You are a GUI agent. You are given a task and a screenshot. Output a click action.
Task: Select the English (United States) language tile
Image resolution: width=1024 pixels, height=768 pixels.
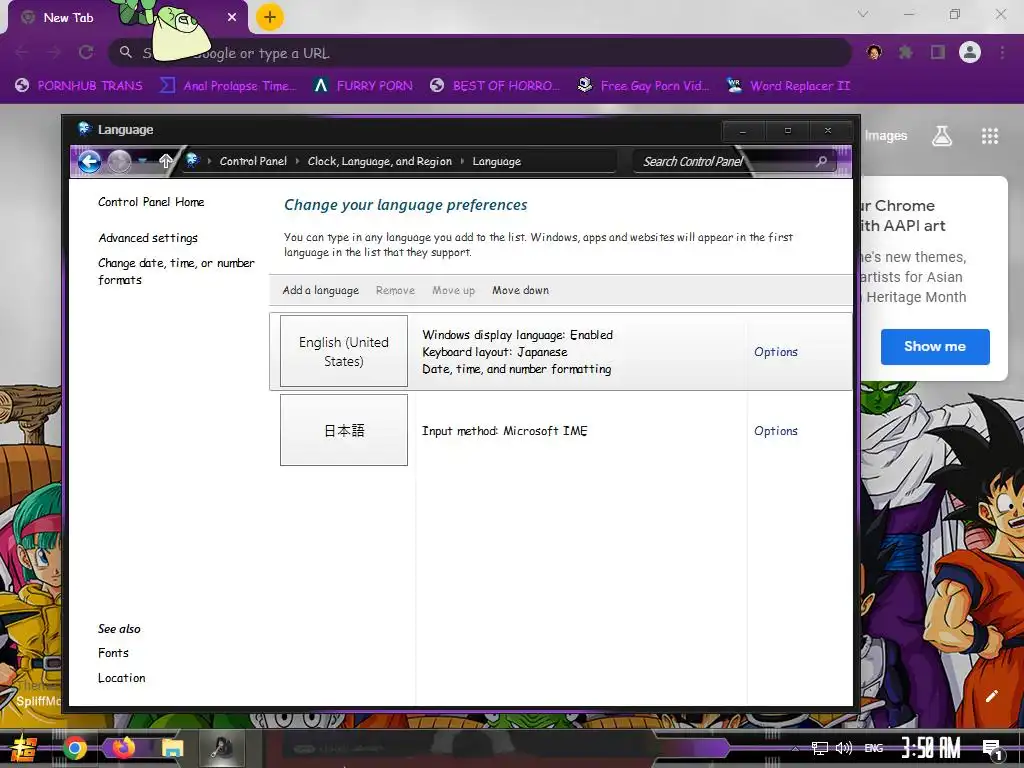pos(344,351)
